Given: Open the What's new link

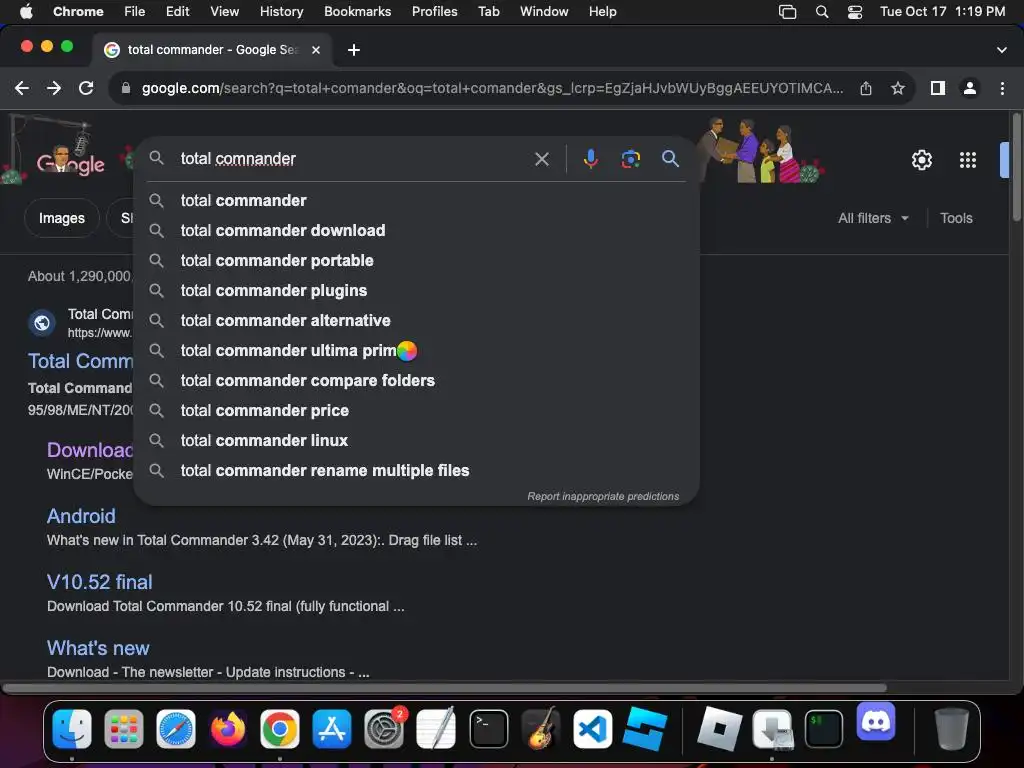Looking at the screenshot, I should click(98, 648).
